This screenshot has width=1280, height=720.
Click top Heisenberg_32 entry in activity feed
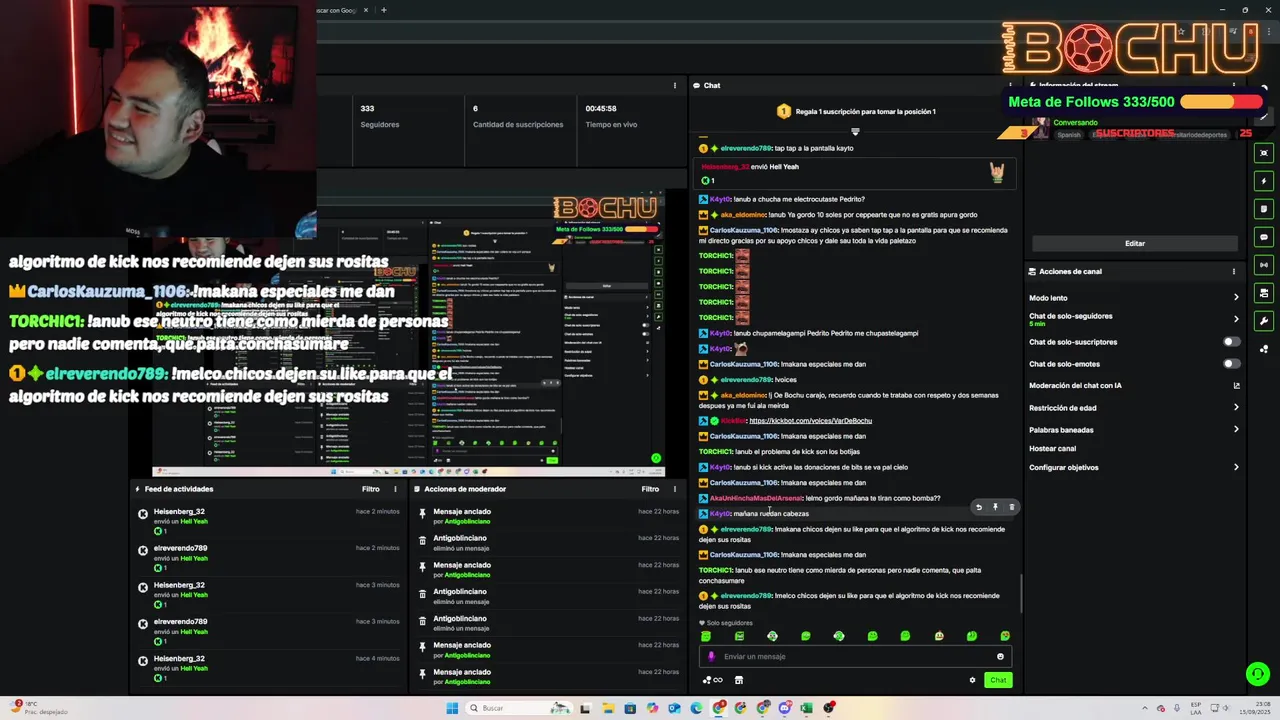(x=270, y=521)
